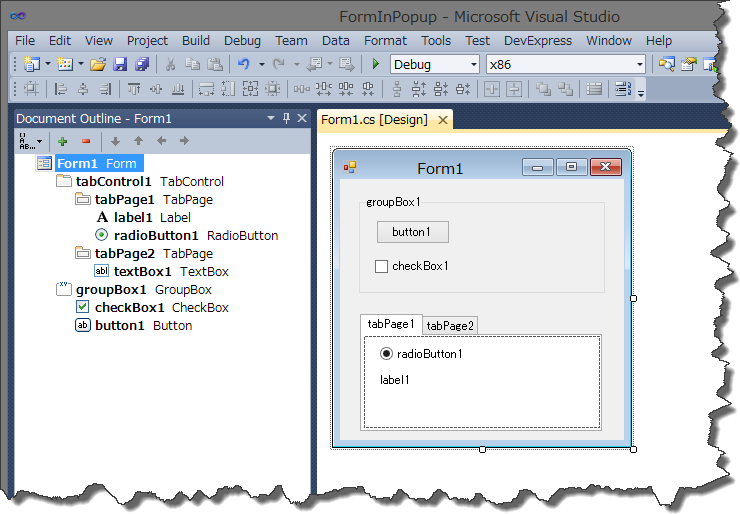Open Add New Item dropdown arrow
The width and height of the screenshot is (740, 514).
[x=81, y=63]
